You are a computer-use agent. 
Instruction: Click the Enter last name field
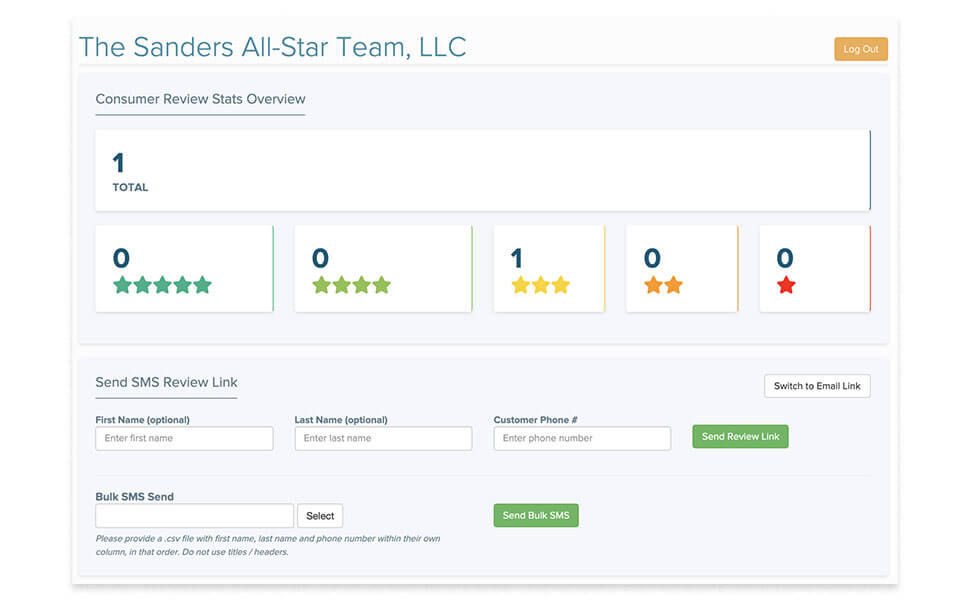(383, 438)
